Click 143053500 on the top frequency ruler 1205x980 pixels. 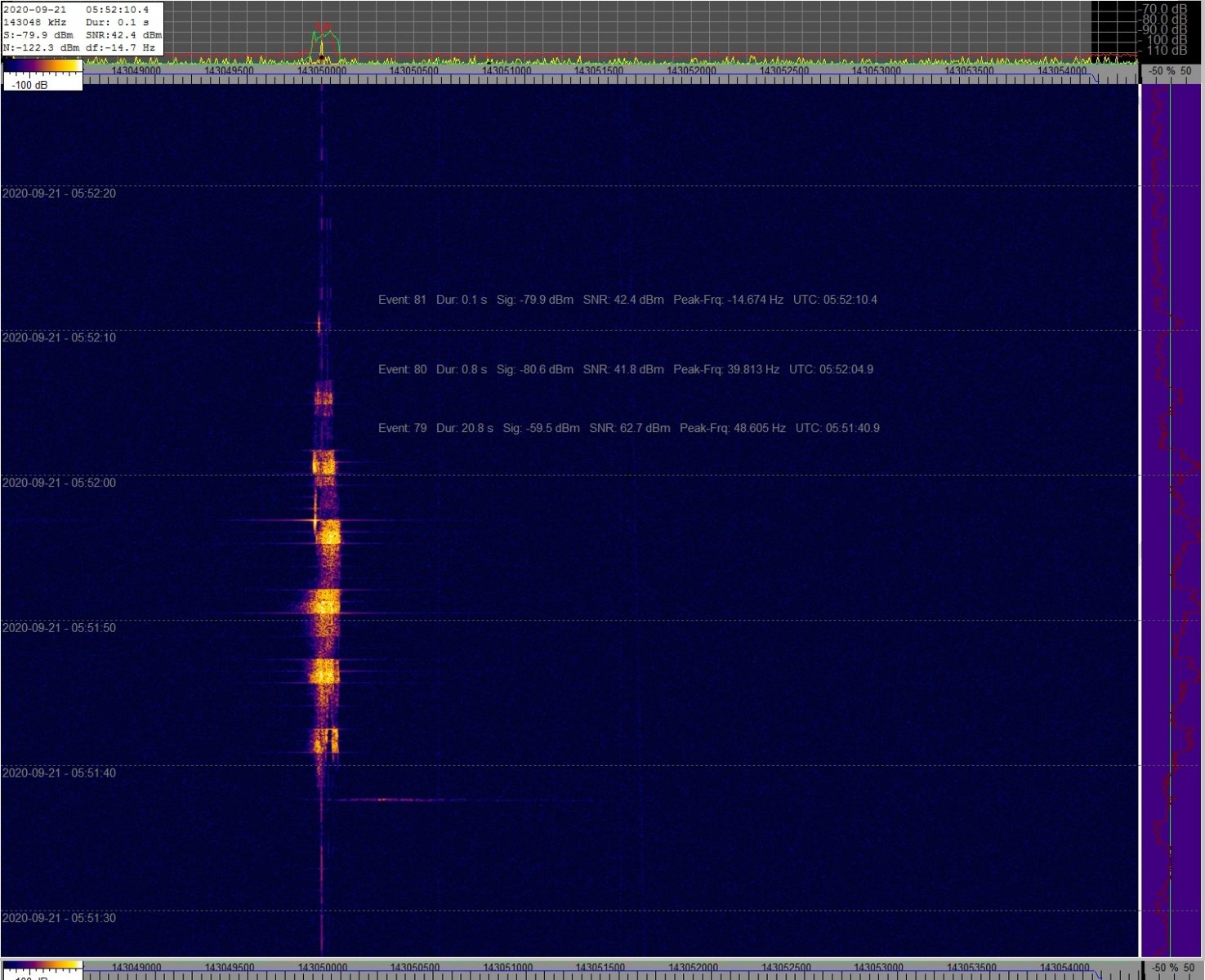pos(969,71)
